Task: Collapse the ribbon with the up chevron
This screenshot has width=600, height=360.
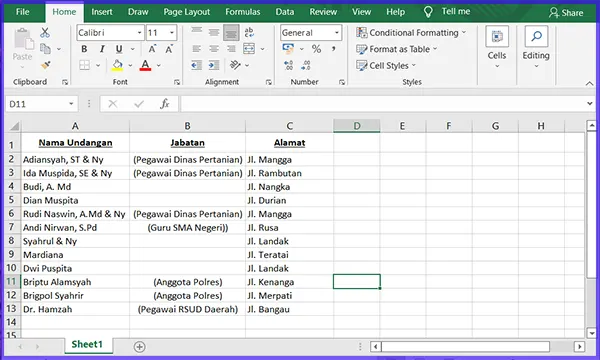Action: pos(589,83)
